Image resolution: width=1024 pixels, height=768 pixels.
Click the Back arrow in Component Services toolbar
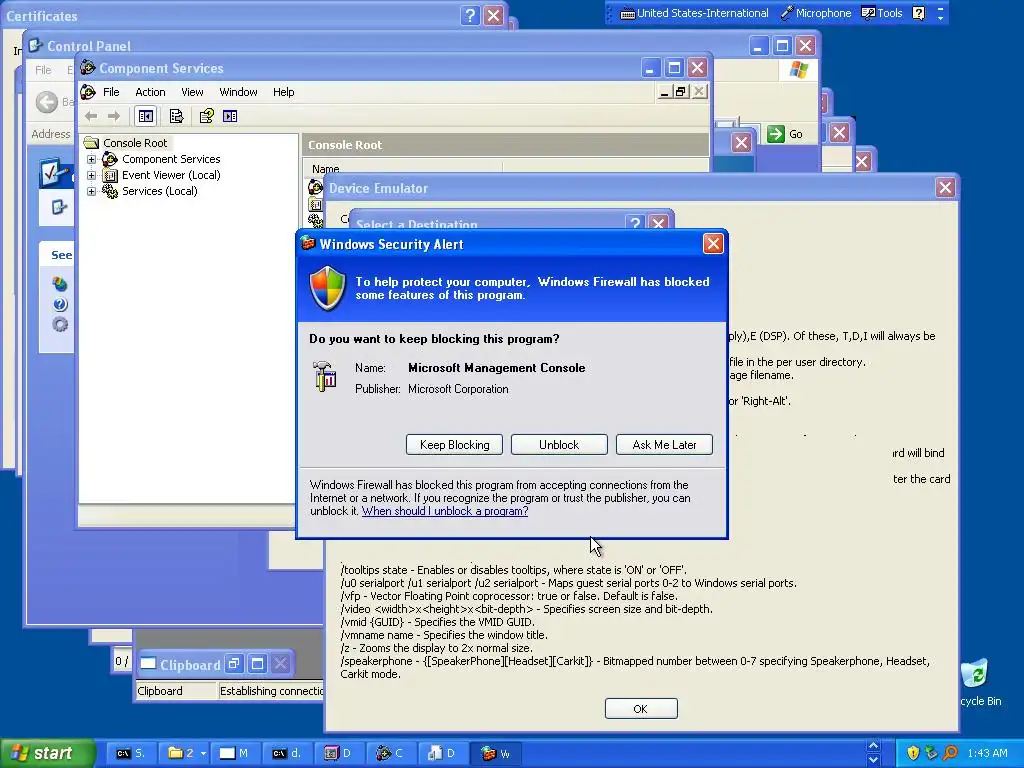[x=91, y=116]
